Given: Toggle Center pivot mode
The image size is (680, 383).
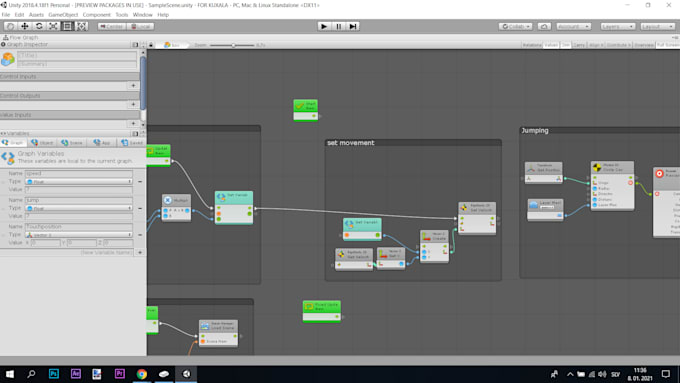Looking at the screenshot, I should [112, 26].
